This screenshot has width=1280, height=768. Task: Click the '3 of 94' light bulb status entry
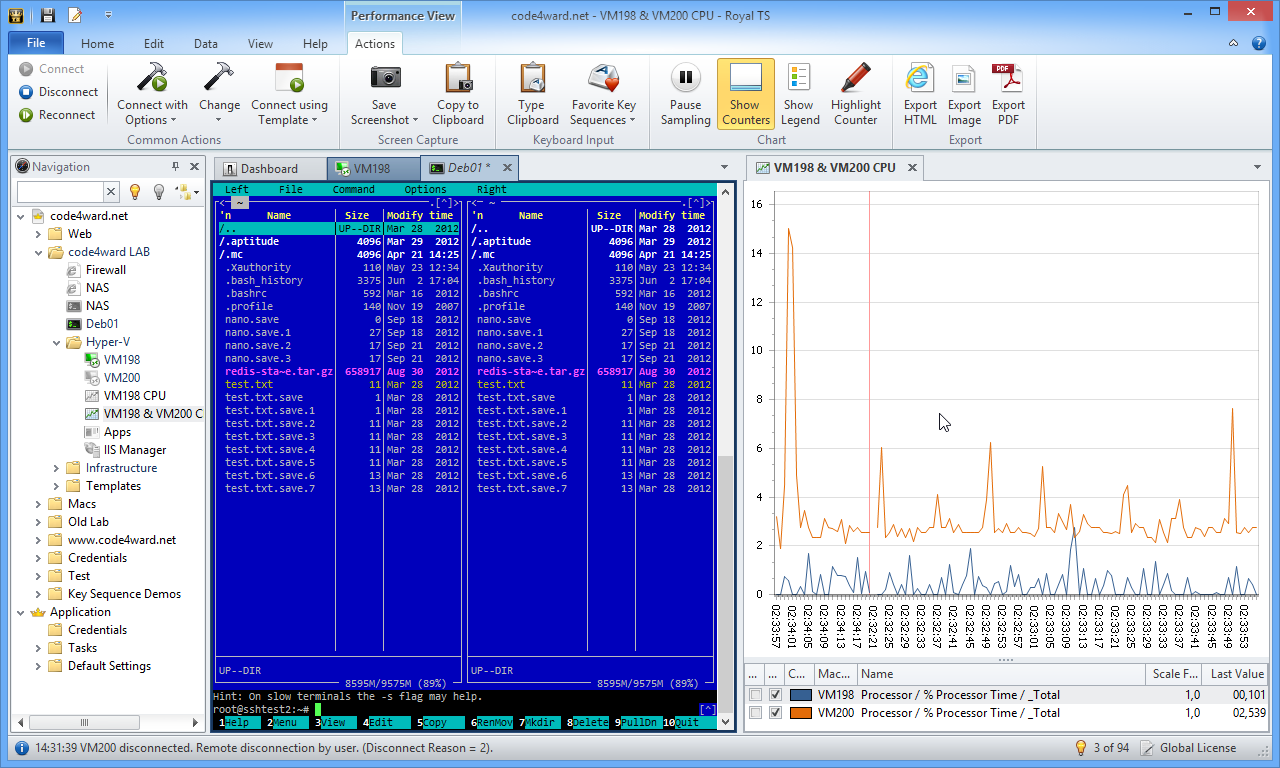1102,748
